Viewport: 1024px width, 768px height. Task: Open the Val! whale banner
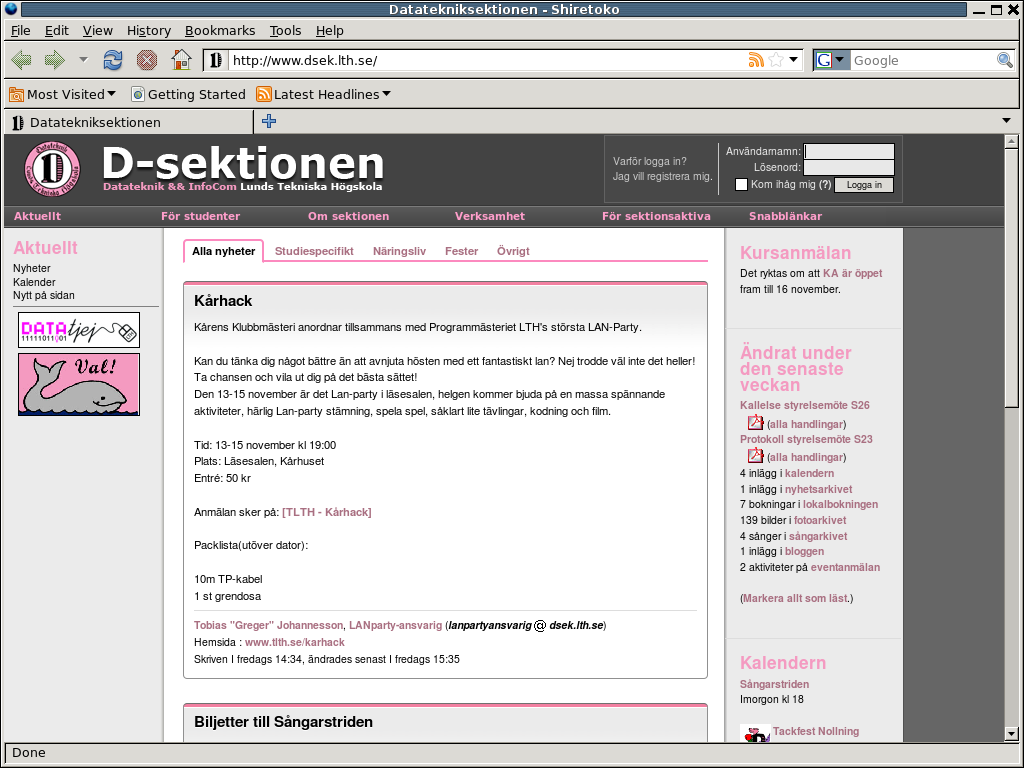click(x=79, y=385)
